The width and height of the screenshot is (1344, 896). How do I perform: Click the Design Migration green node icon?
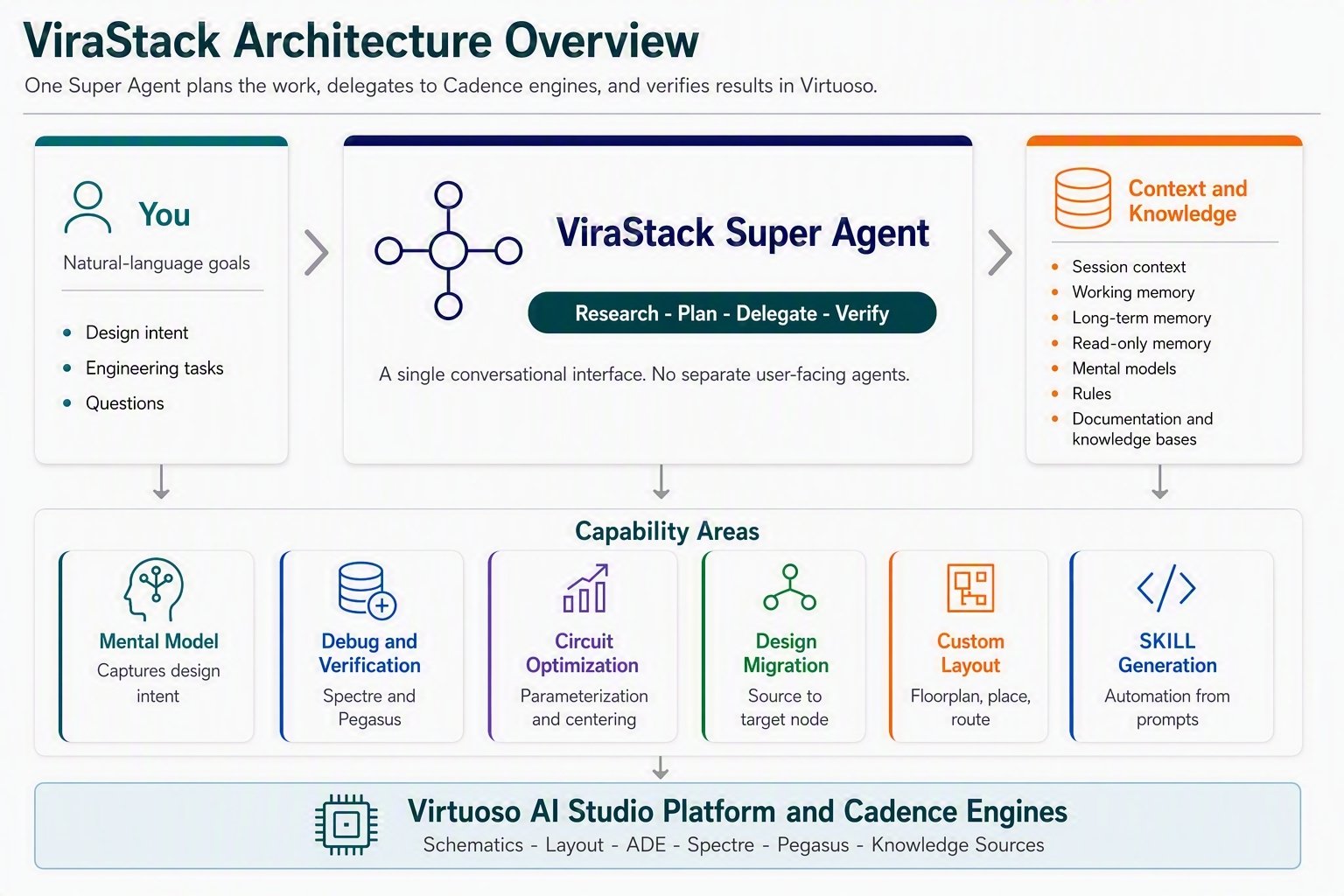point(789,587)
